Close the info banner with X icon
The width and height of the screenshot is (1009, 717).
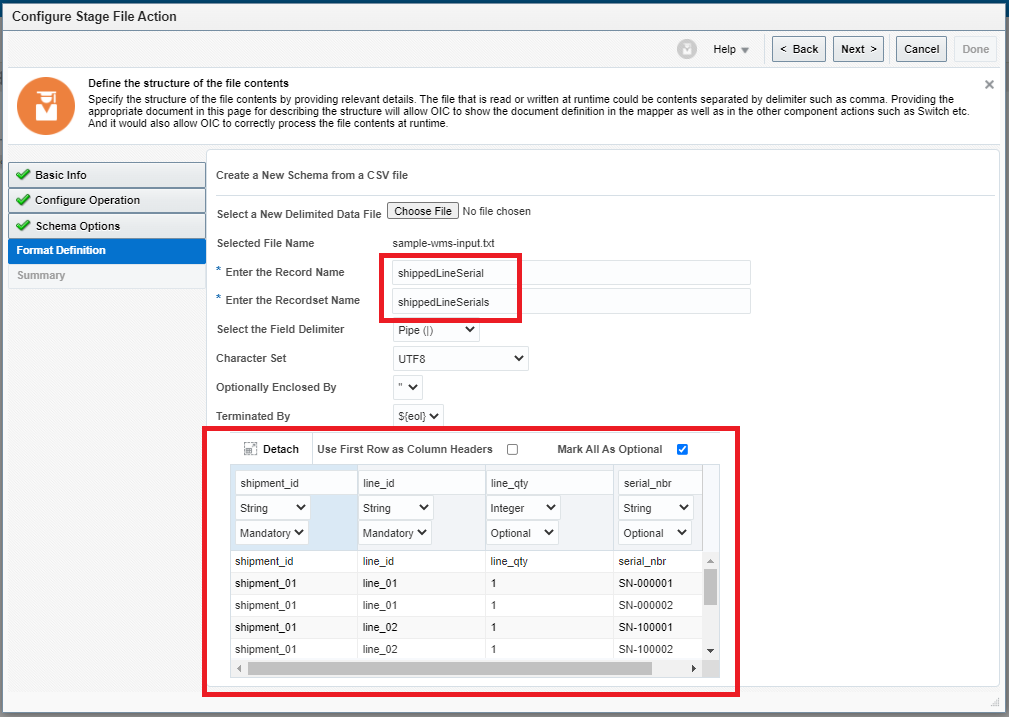989,85
